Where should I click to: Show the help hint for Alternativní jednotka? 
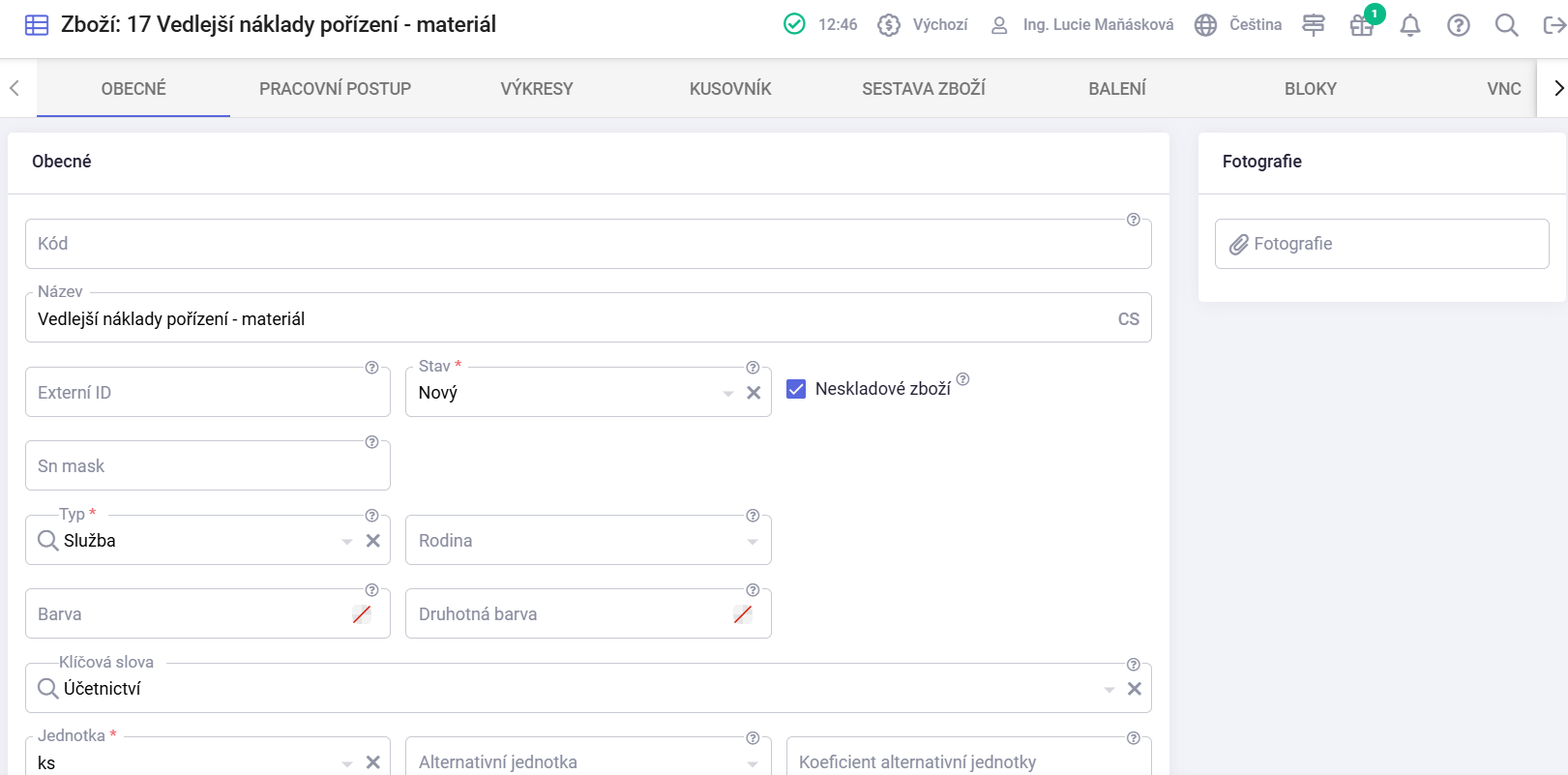[753, 738]
